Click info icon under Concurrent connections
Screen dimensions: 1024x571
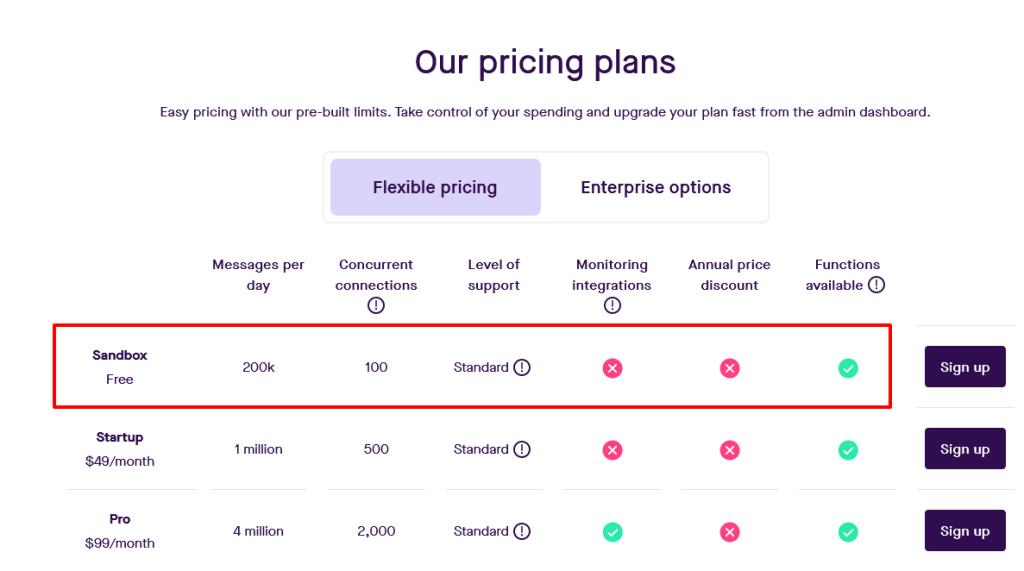tap(376, 306)
